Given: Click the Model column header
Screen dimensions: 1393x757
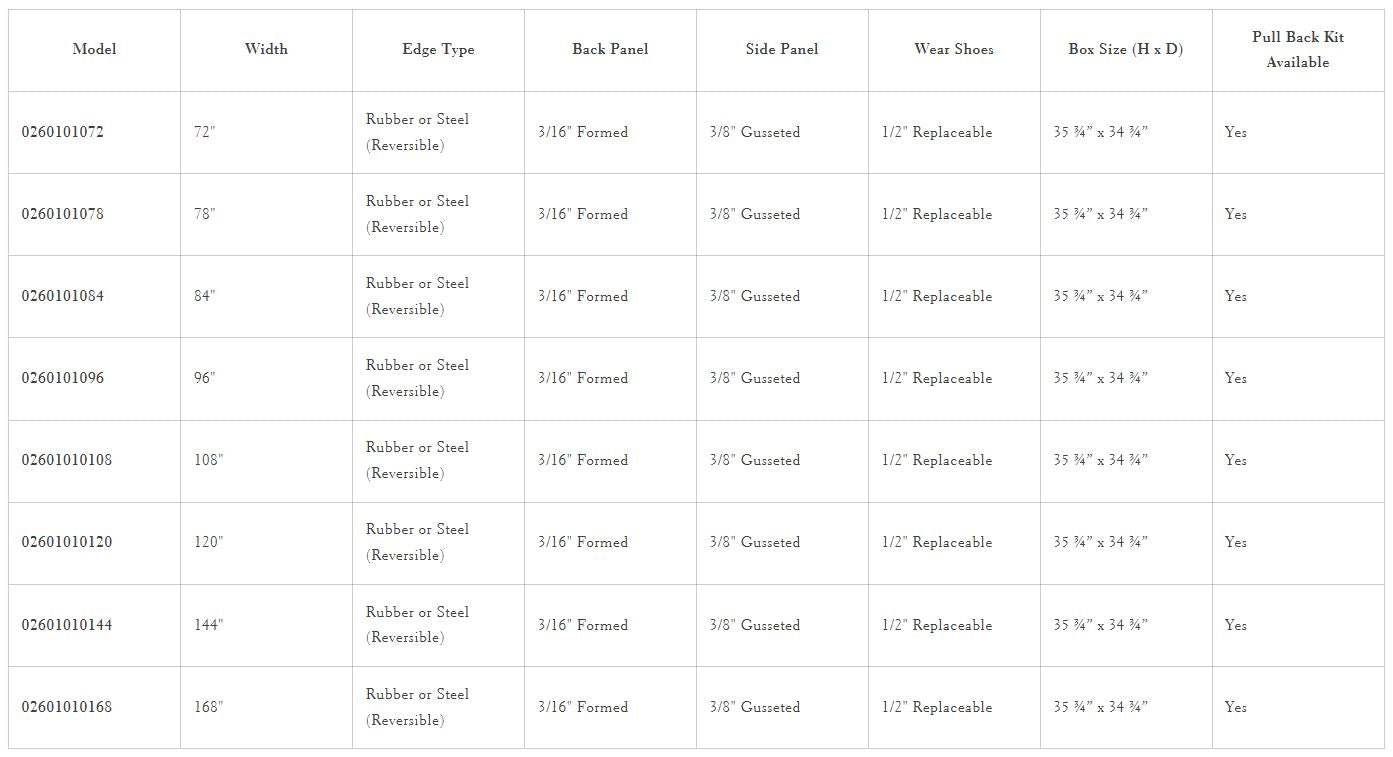Looking at the screenshot, I should pos(95,49).
